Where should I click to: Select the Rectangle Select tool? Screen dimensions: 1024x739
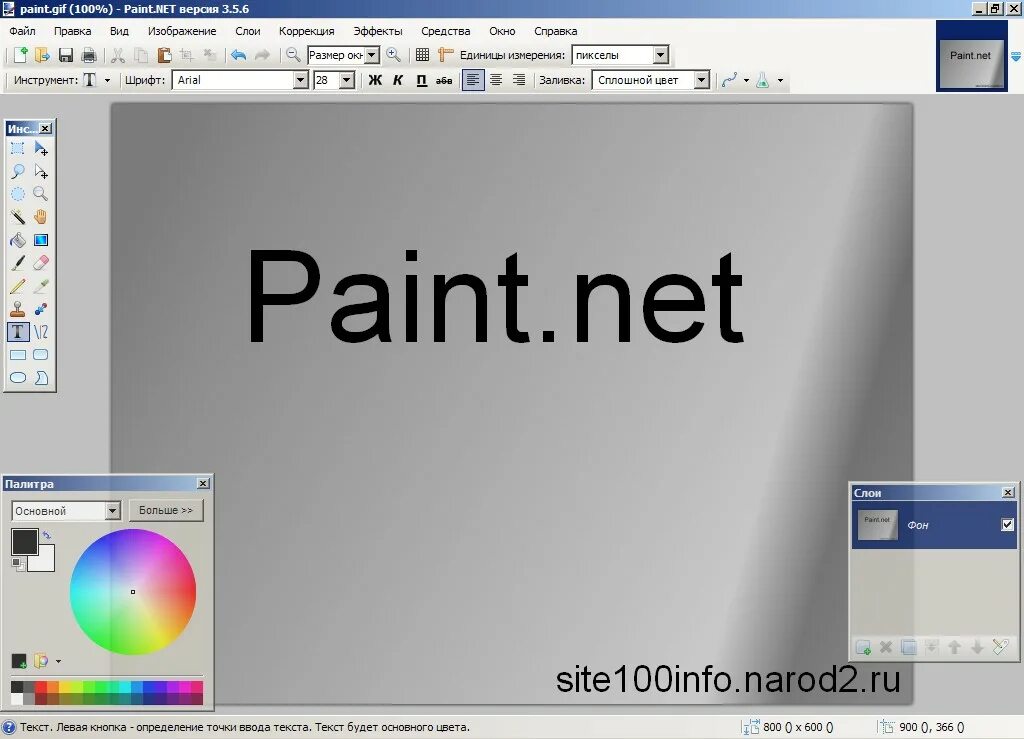pos(18,149)
